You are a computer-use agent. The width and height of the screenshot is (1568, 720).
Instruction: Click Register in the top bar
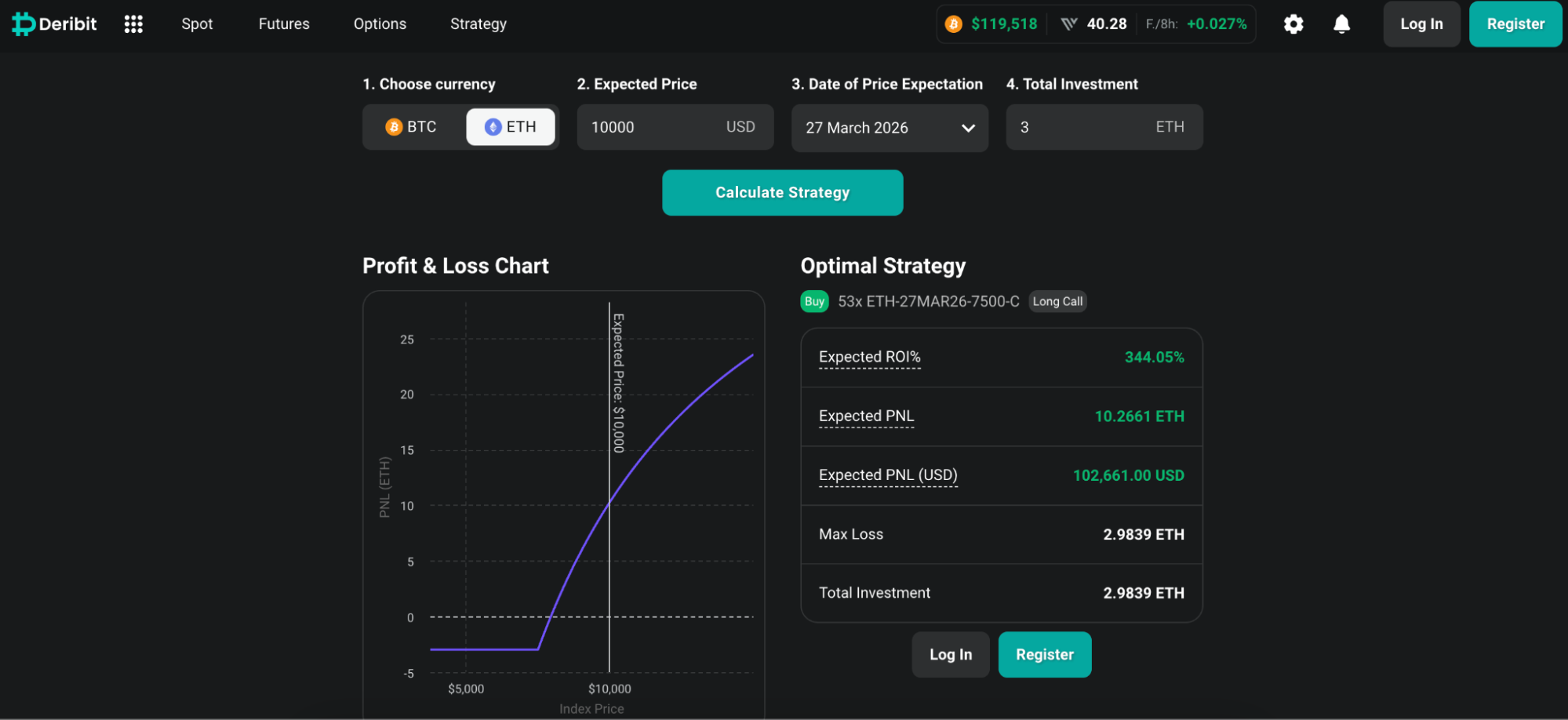[1515, 24]
